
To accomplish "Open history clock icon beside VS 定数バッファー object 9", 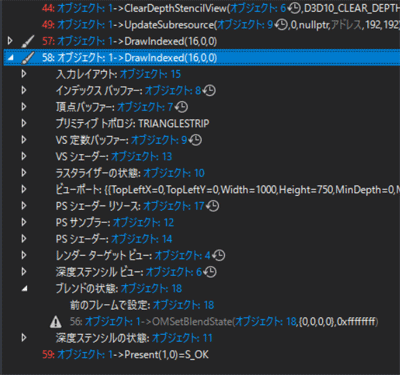I will coord(195,140).
